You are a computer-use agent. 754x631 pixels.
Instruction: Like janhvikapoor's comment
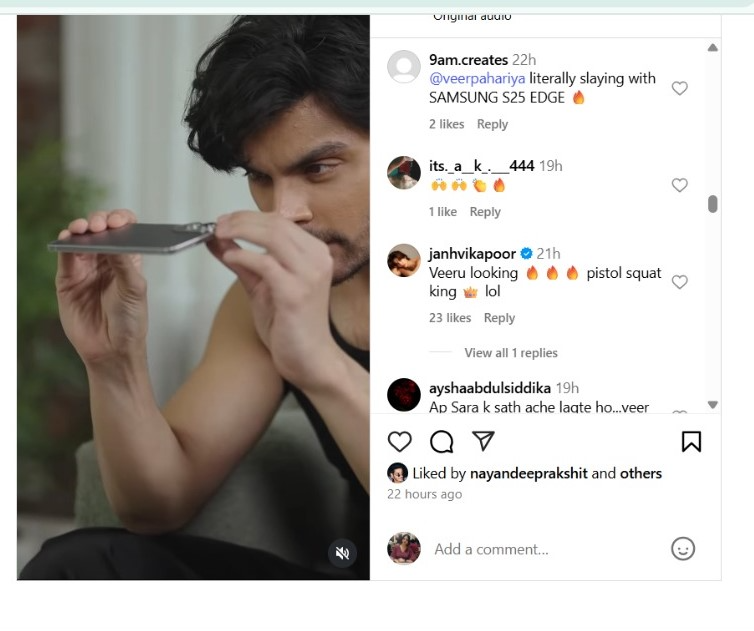[679, 282]
